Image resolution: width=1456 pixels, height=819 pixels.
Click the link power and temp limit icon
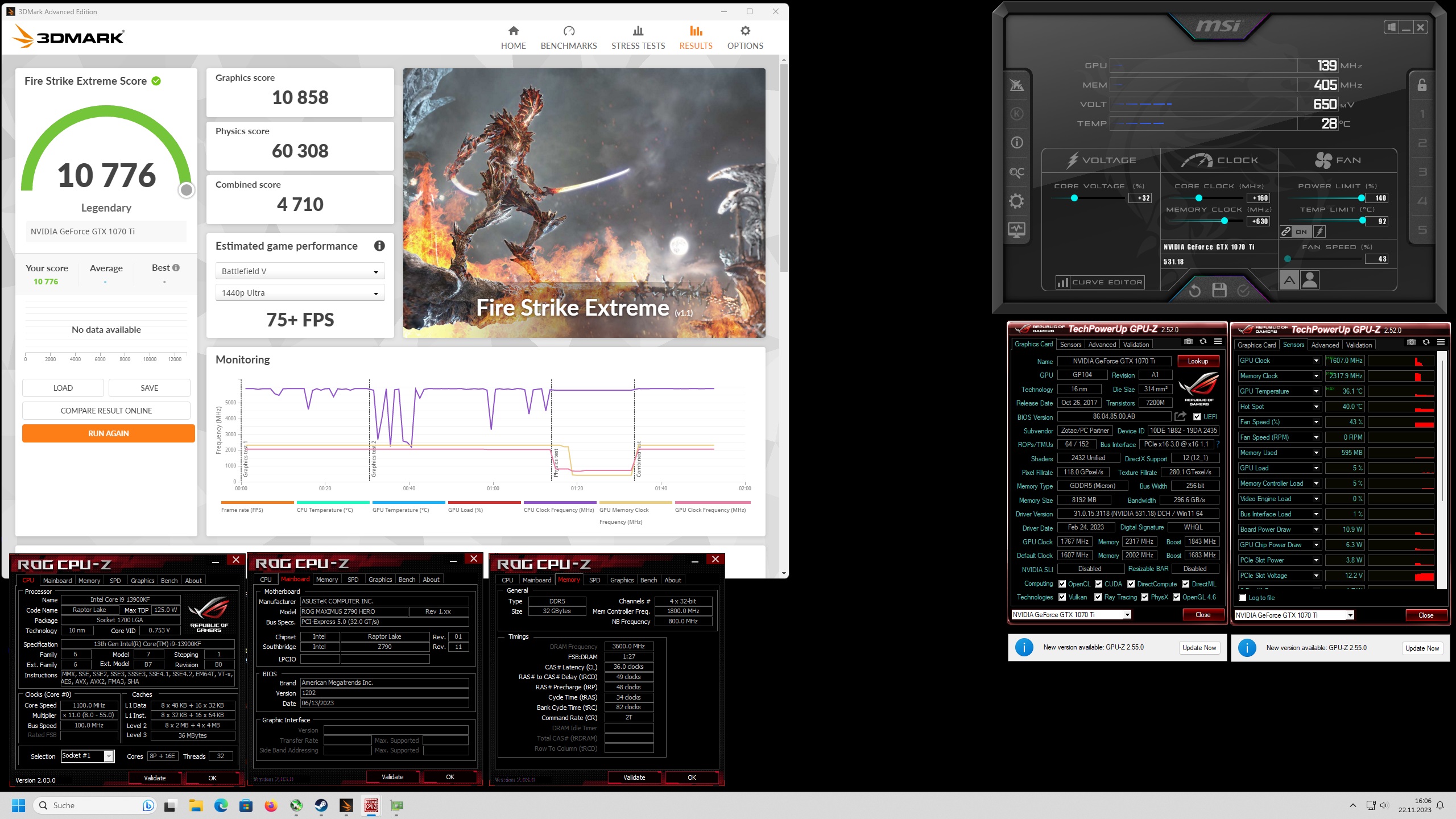click(x=1286, y=231)
